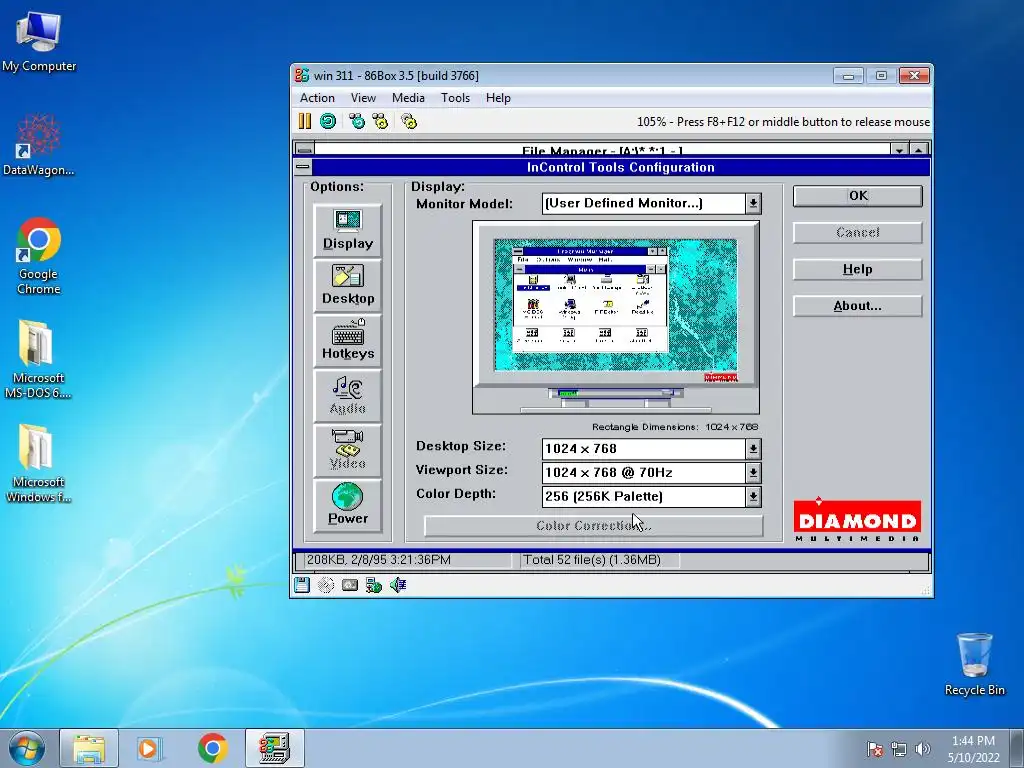Open the Recycle Bin
The image size is (1024, 768).
[974, 664]
